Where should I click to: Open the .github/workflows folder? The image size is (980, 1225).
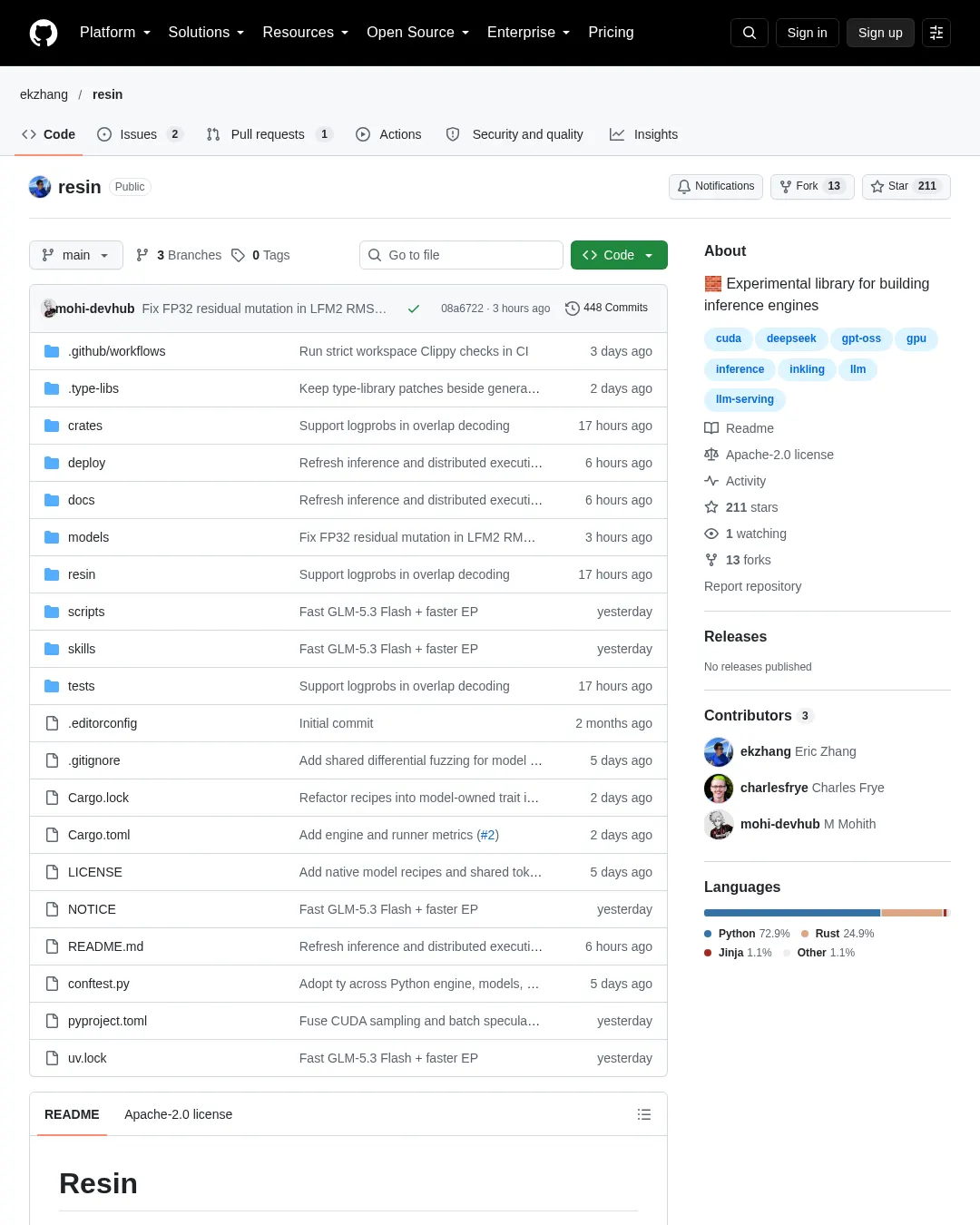pyautogui.click(x=116, y=351)
